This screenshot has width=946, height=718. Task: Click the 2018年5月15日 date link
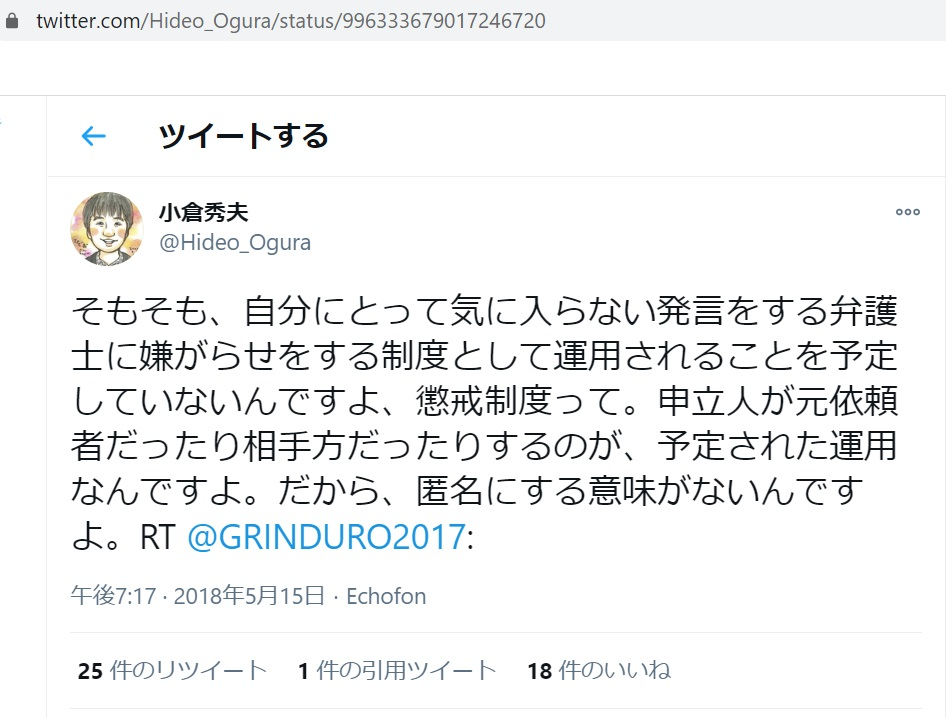pyautogui.click(x=249, y=596)
